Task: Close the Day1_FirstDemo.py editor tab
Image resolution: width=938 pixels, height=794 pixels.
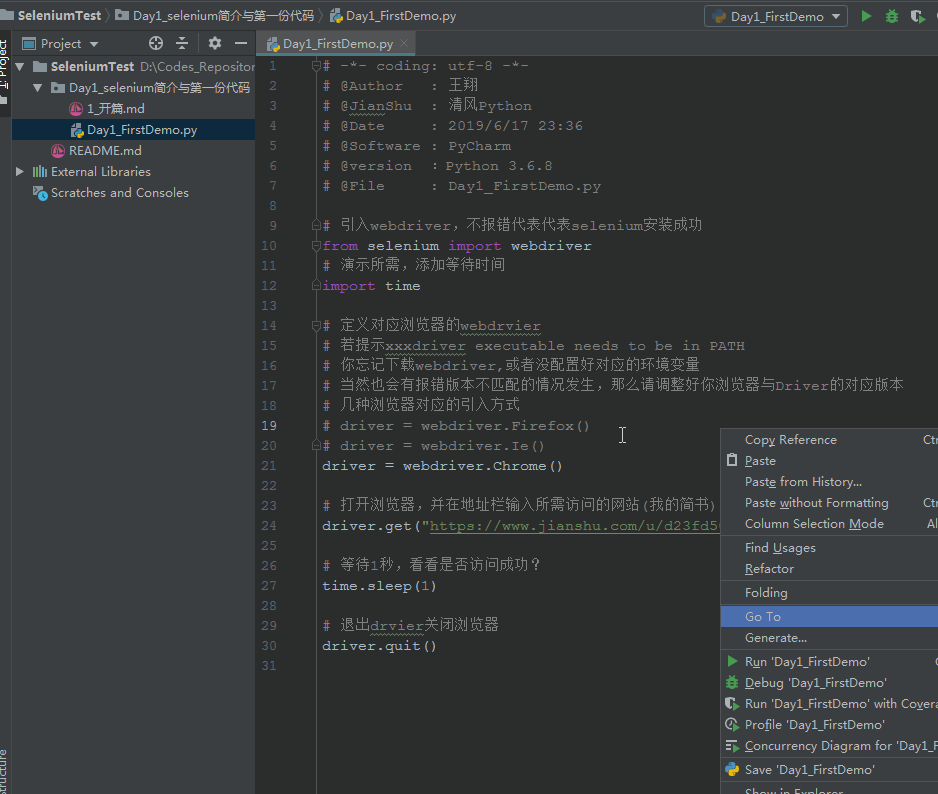Action: pos(404,43)
